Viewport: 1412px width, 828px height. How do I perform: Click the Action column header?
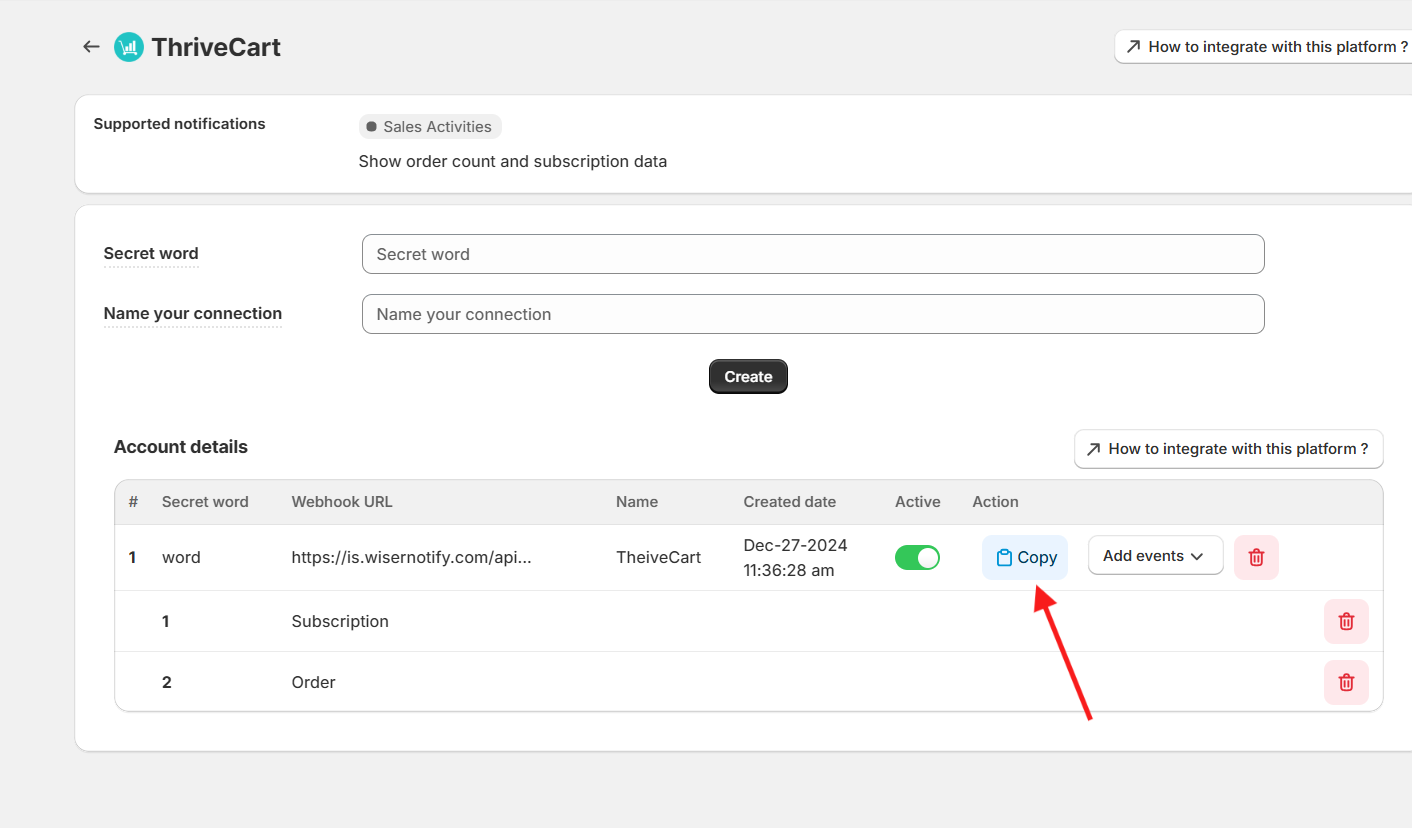coord(995,502)
